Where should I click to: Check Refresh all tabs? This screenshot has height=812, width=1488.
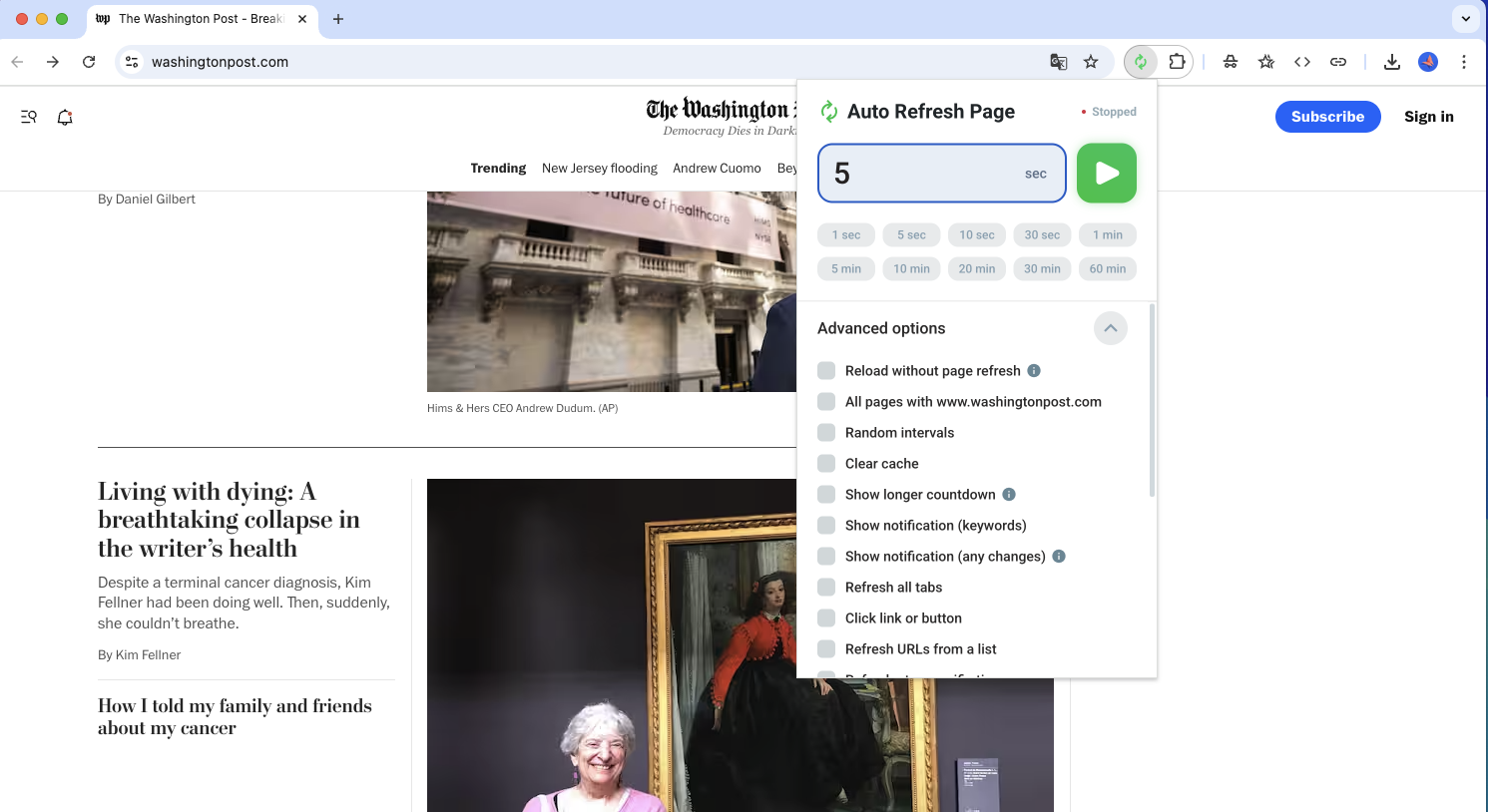click(826, 587)
